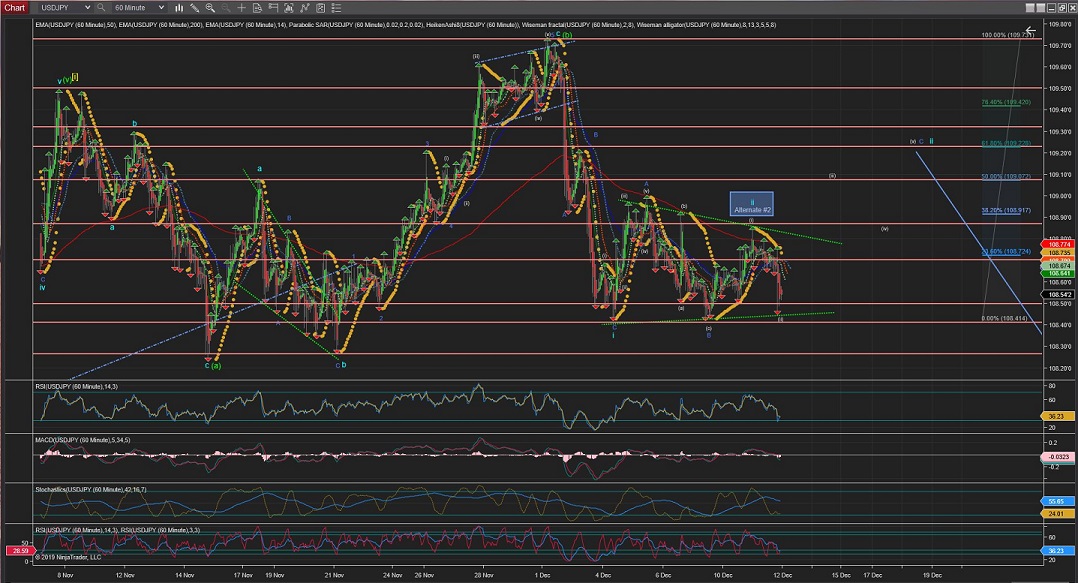This screenshot has width=1078, height=583.
Task: Click the 8 Nov date on time axis
Action: 65,575
